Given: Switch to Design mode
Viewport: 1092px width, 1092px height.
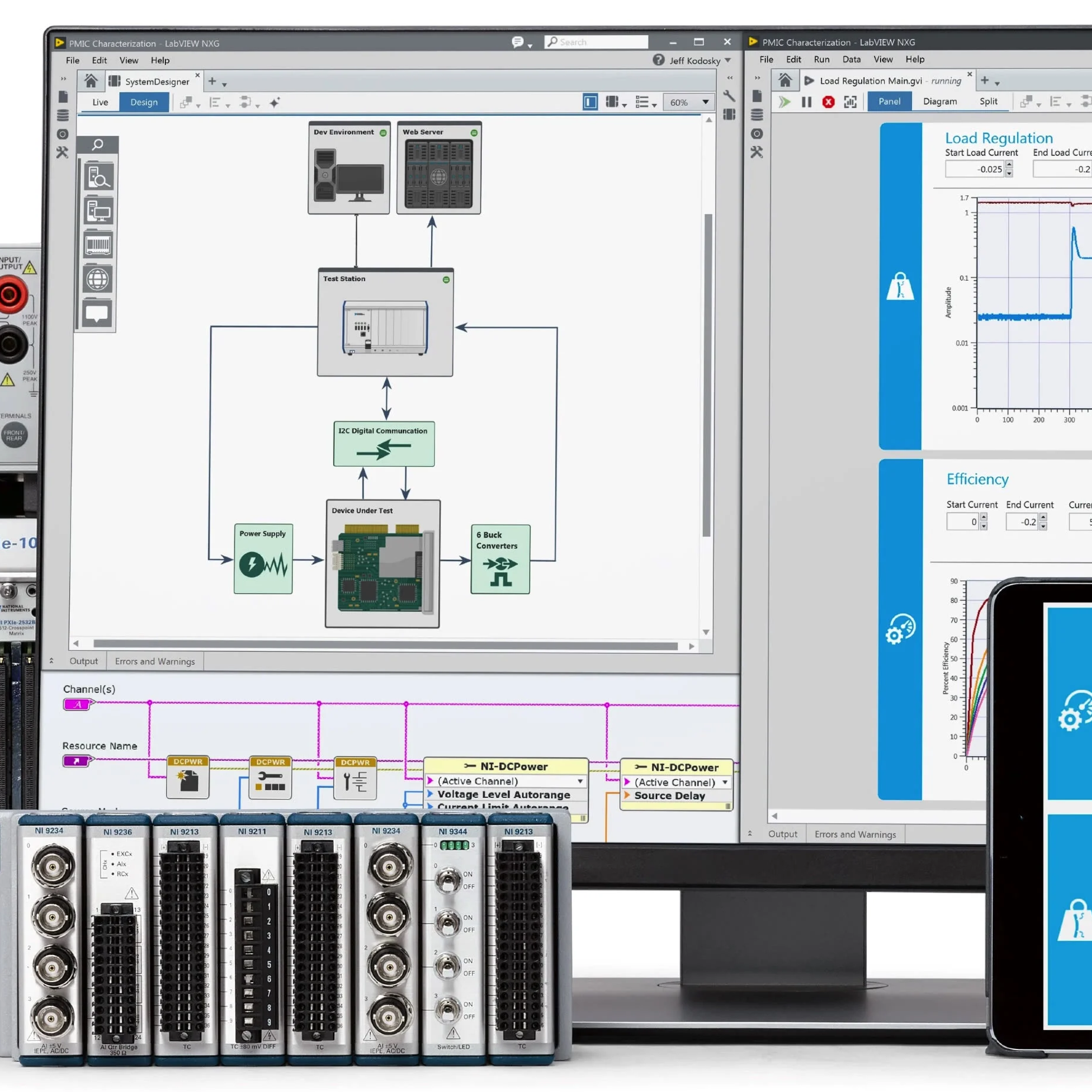Looking at the screenshot, I should pyautogui.click(x=144, y=102).
